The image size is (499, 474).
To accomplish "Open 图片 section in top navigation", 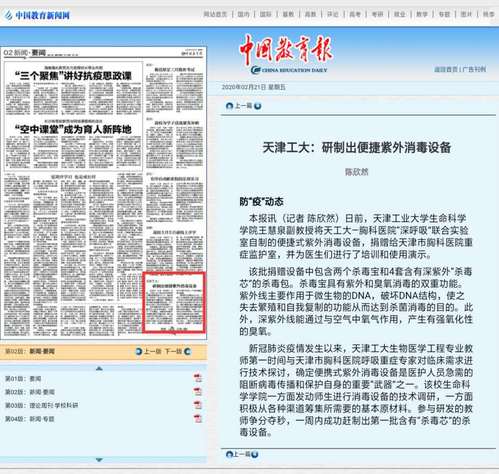I will coord(466,14).
